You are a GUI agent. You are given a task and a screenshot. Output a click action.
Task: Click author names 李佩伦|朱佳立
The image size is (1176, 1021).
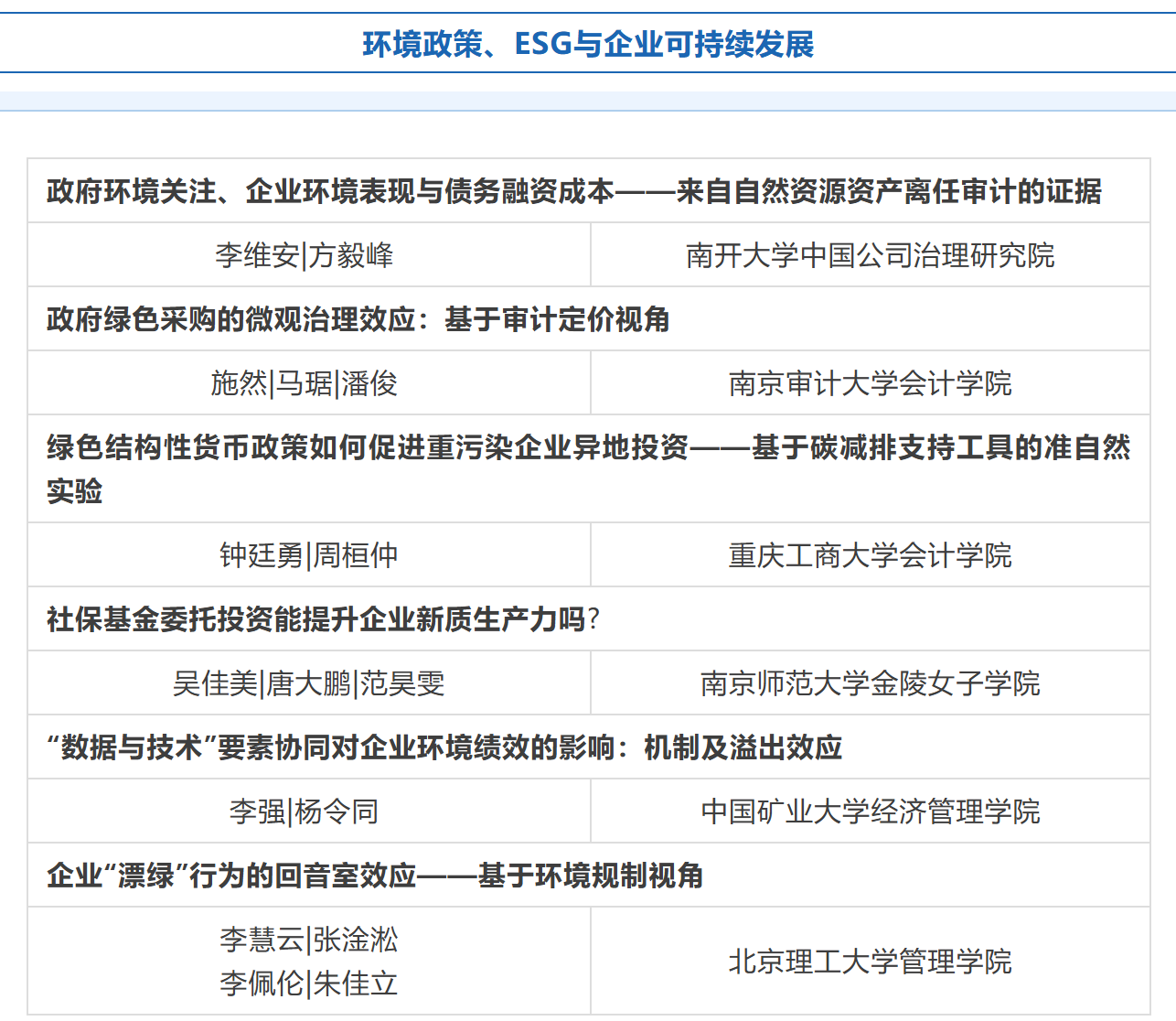(x=308, y=983)
